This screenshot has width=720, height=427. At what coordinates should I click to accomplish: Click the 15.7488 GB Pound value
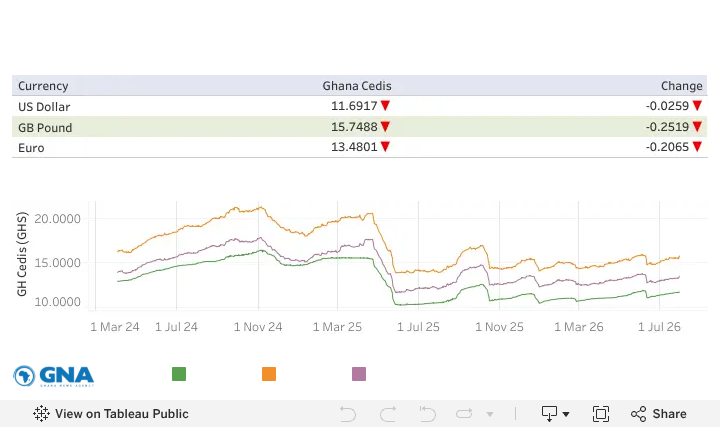point(354,127)
